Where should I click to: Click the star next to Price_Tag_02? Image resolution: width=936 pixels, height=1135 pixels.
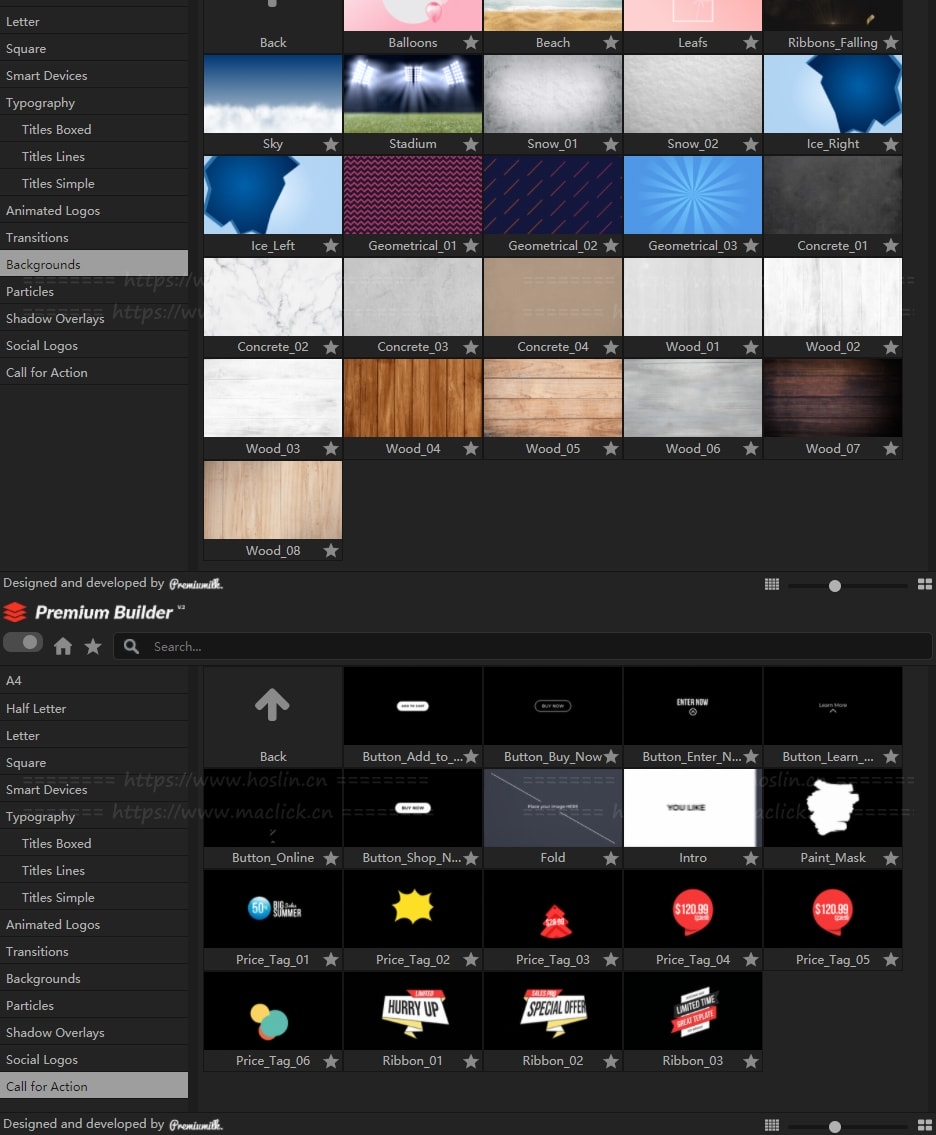[x=471, y=960]
